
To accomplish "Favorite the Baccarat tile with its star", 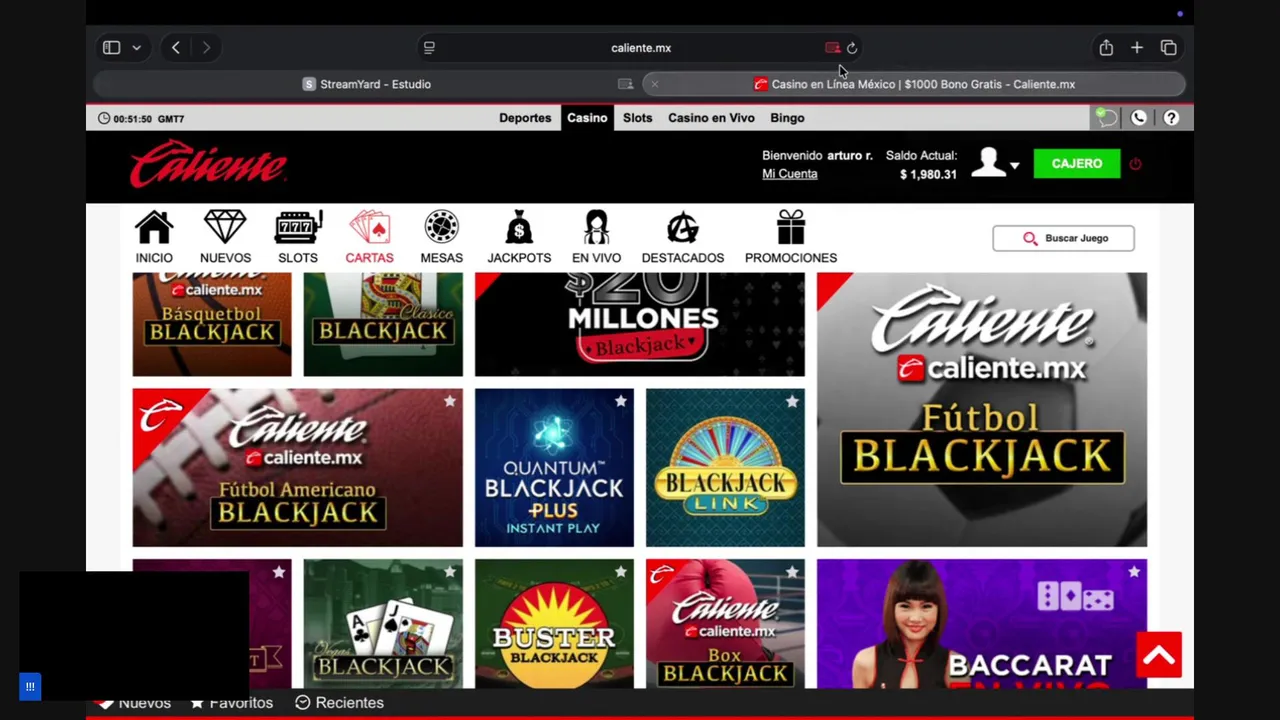I will [x=1134, y=572].
